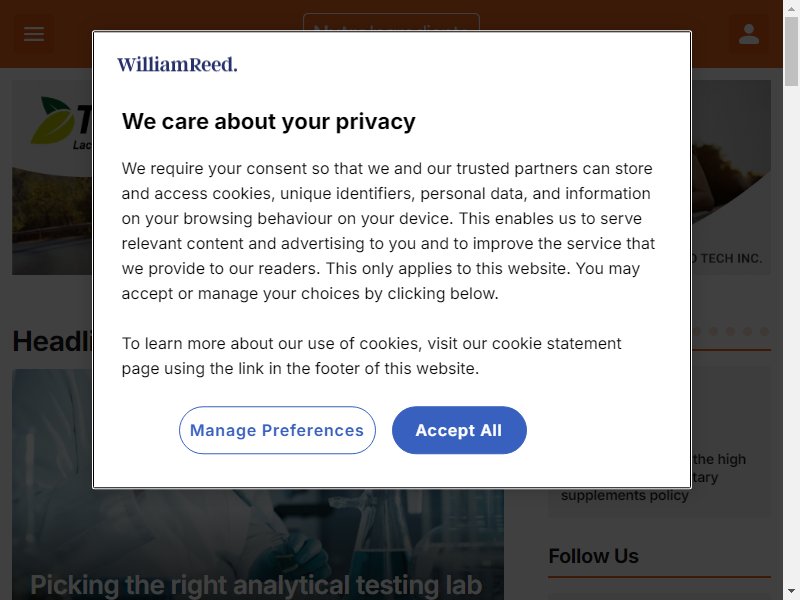Click the Follow Us section heading
800x600 pixels.
click(x=593, y=556)
